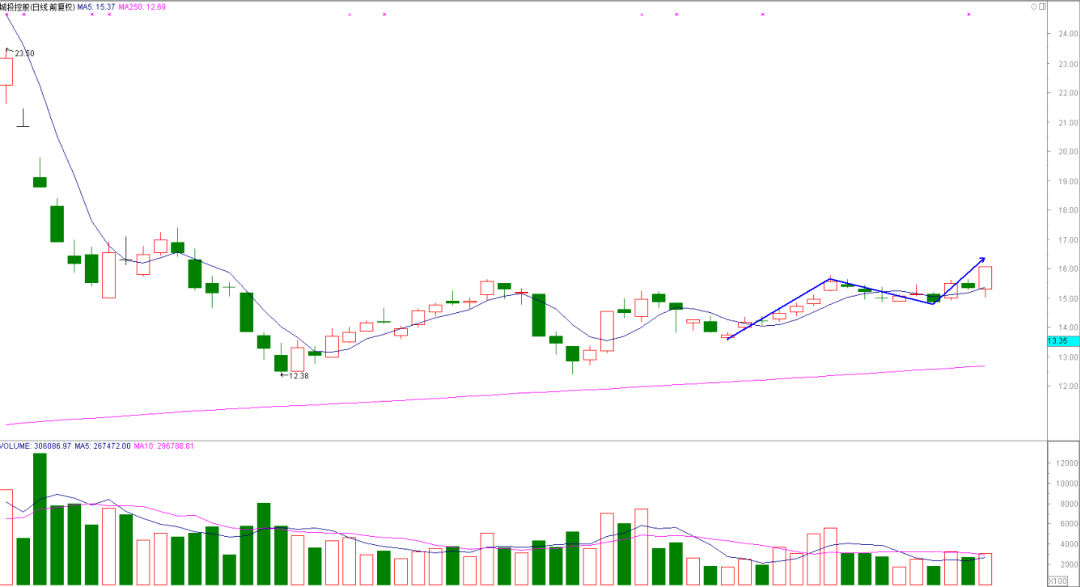Click the VOLUME: 306086.97 label

[x=35, y=446]
